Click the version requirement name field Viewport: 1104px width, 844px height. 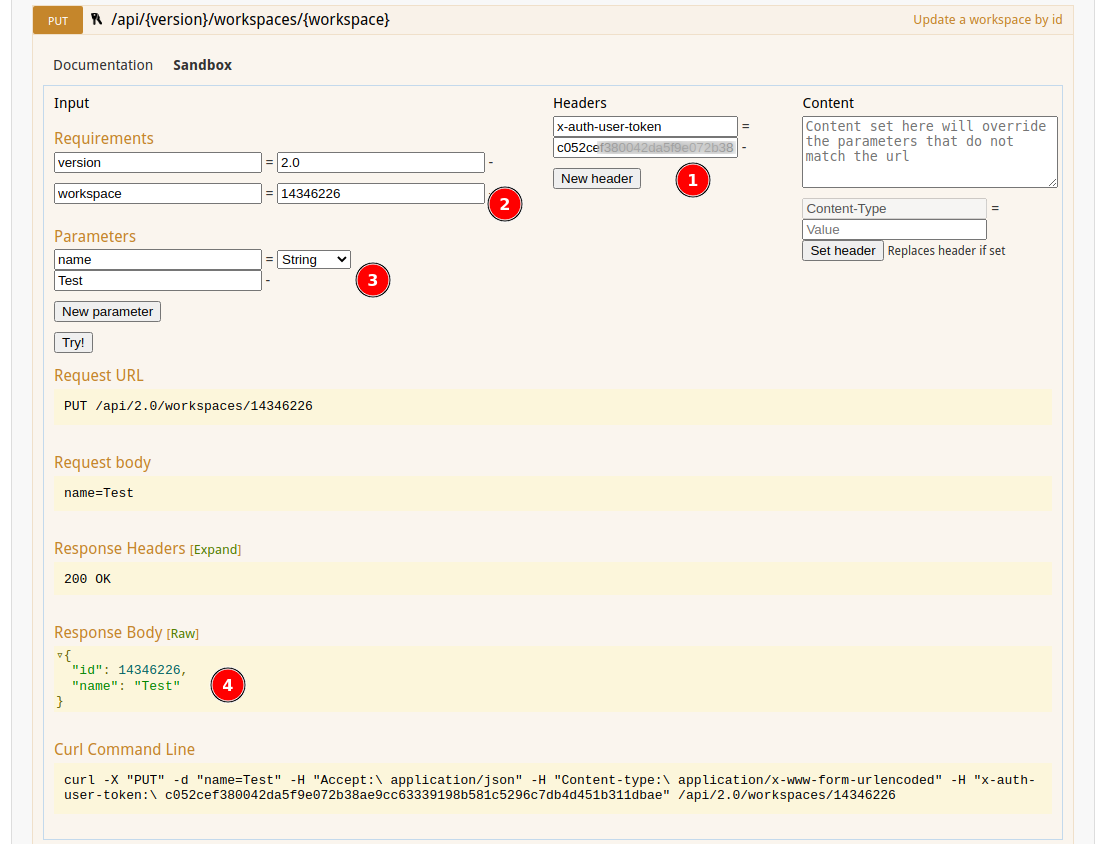click(x=158, y=163)
